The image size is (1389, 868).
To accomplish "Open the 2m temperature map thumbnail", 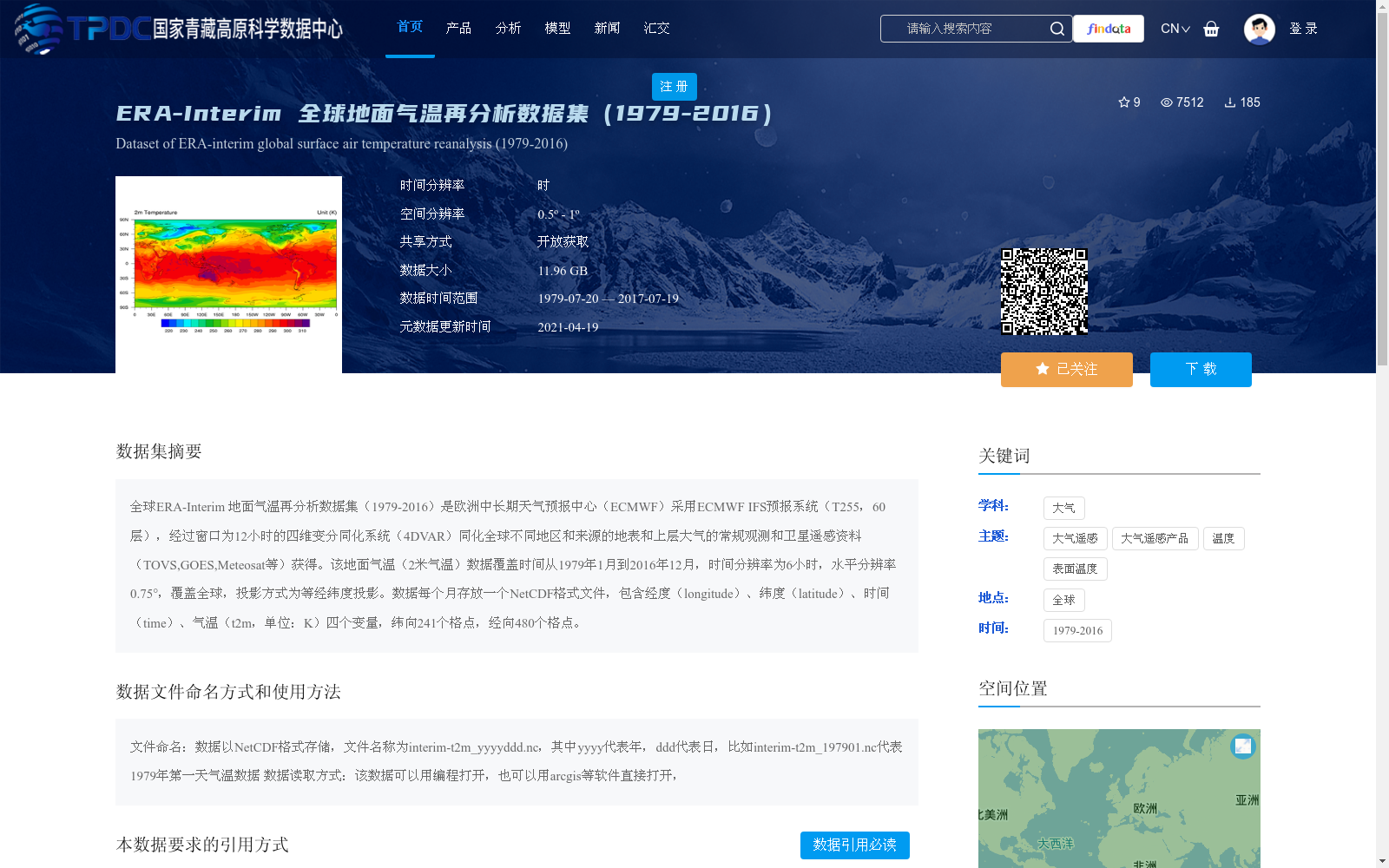I will click(228, 274).
